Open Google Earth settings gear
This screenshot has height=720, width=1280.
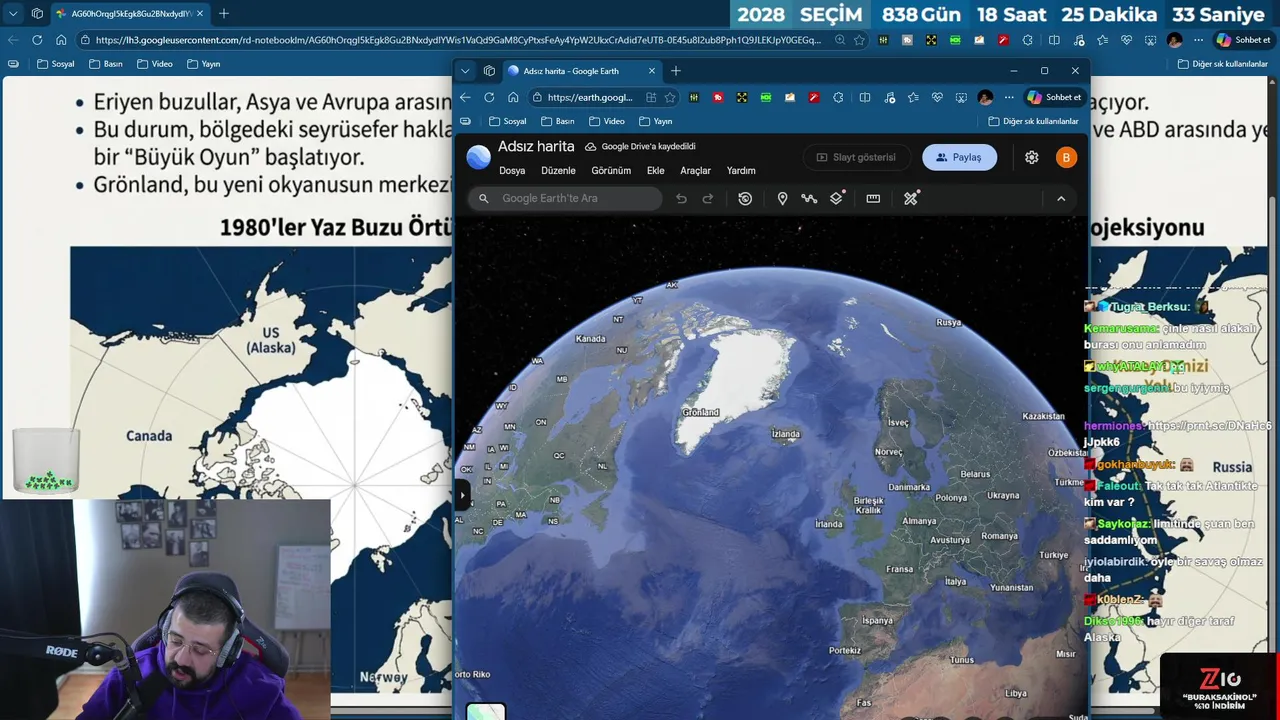point(1032,157)
